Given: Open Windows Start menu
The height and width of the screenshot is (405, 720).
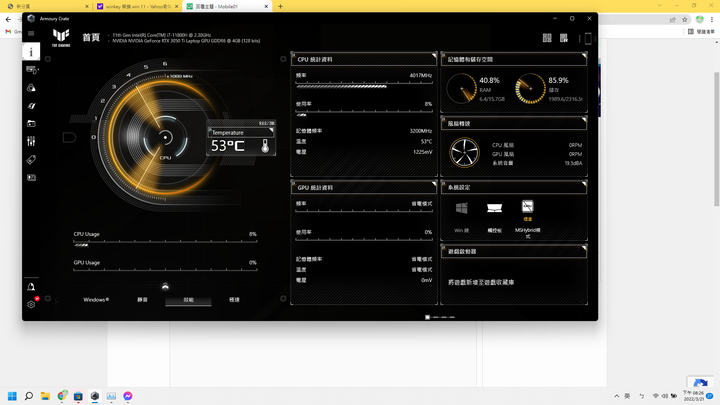Looking at the screenshot, I should click(12, 396).
